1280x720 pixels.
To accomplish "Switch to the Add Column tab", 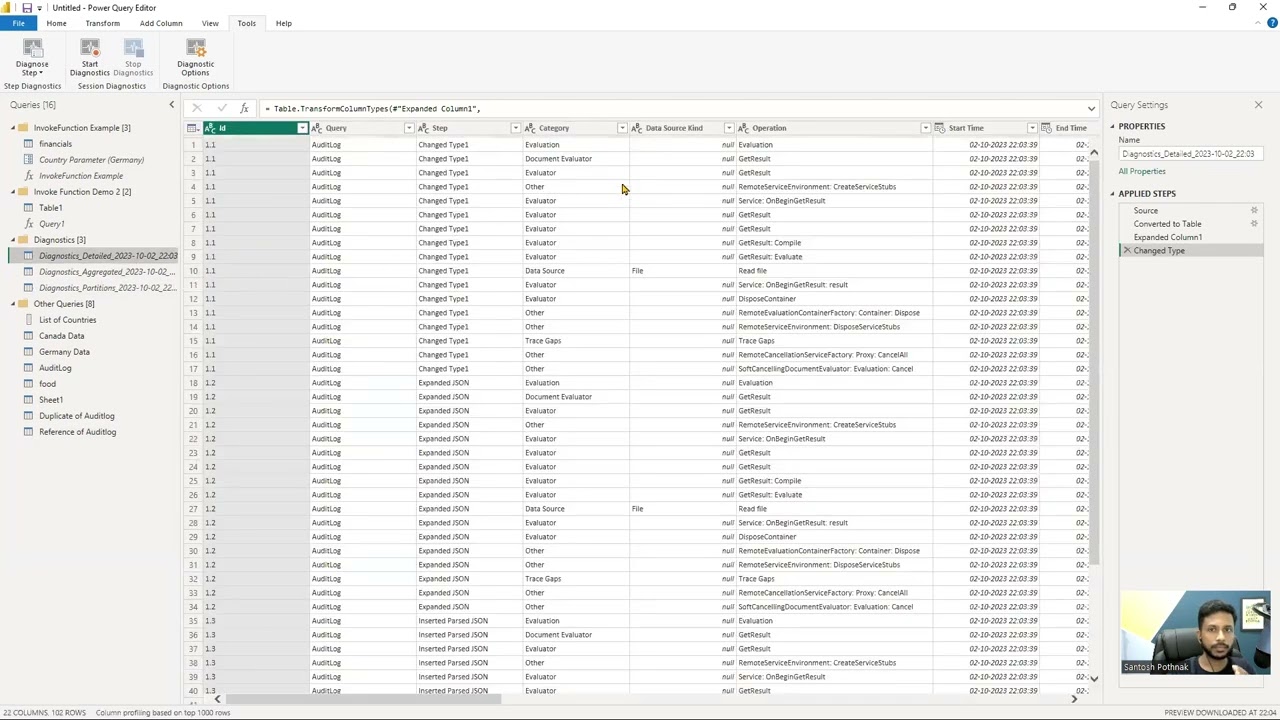I will pyautogui.click(x=161, y=23).
